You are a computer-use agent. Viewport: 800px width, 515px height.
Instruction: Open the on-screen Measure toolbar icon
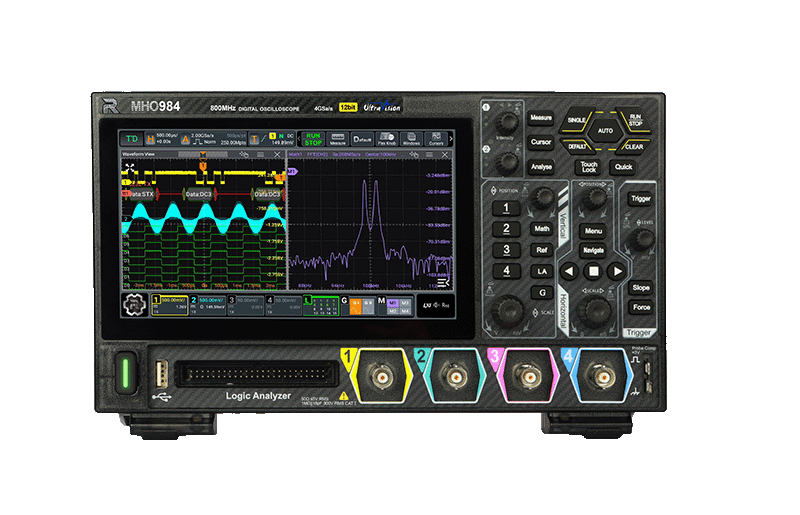point(337,139)
